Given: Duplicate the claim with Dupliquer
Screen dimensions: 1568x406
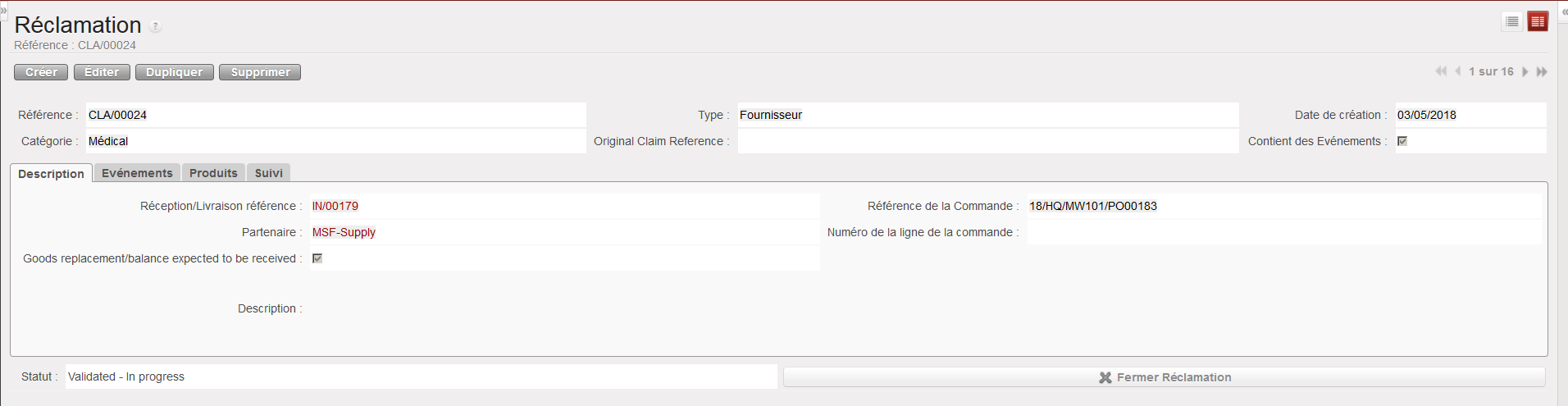Looking at the screenshot, I should pyautogui.click(x=174, y=72).
